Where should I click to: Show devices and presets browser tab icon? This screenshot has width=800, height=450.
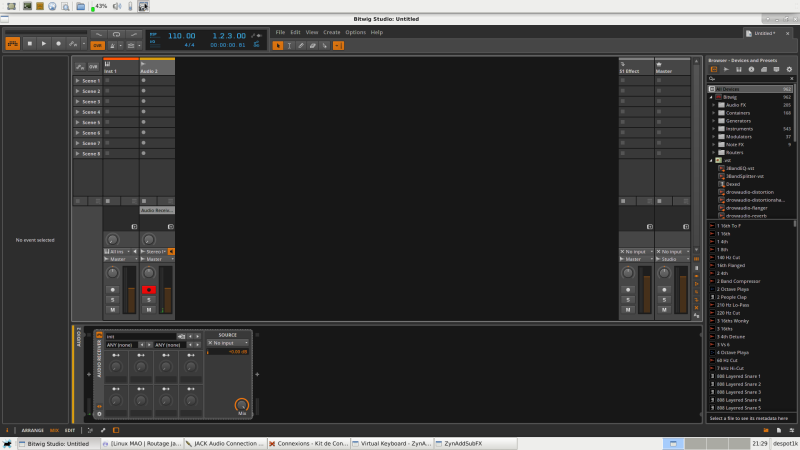(x=714, y=69)
